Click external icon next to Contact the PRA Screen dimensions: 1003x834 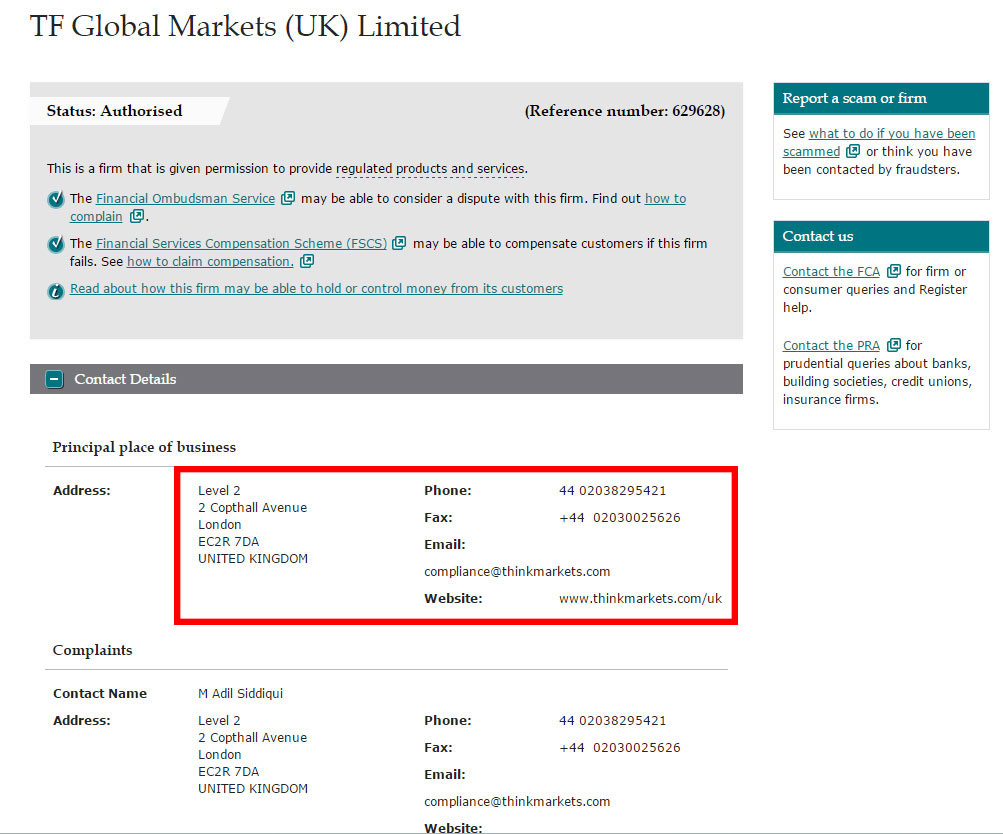(x=893, y=345)
